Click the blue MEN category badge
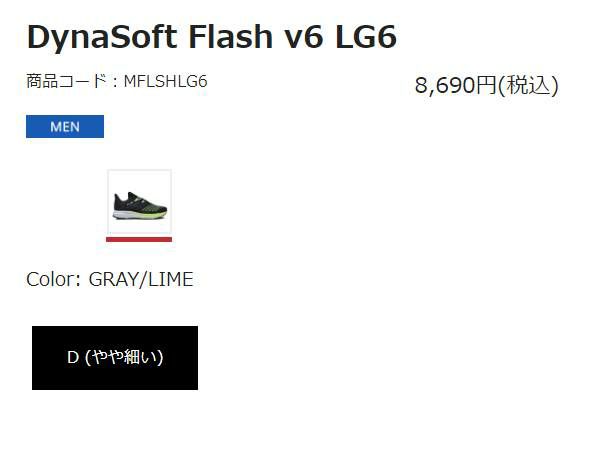600x450 pixels. click(65, 127)
